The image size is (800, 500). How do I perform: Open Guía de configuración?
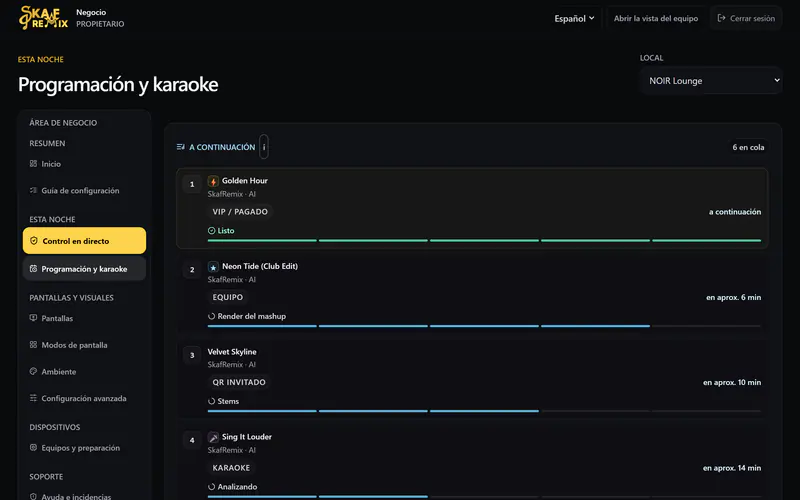tap(84, 190)
